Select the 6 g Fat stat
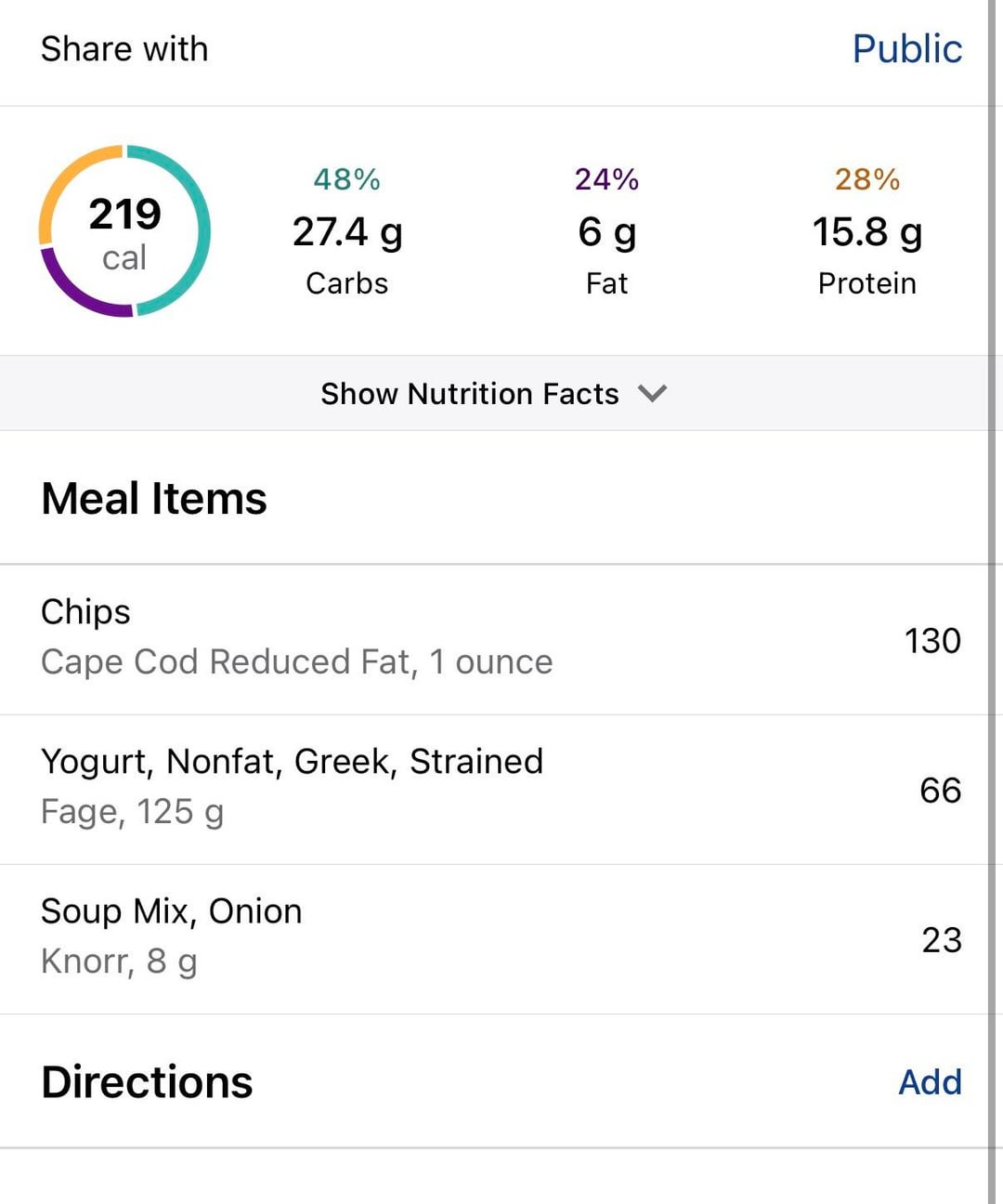This screenshot has width=1003, height=1204. [606, 231]
